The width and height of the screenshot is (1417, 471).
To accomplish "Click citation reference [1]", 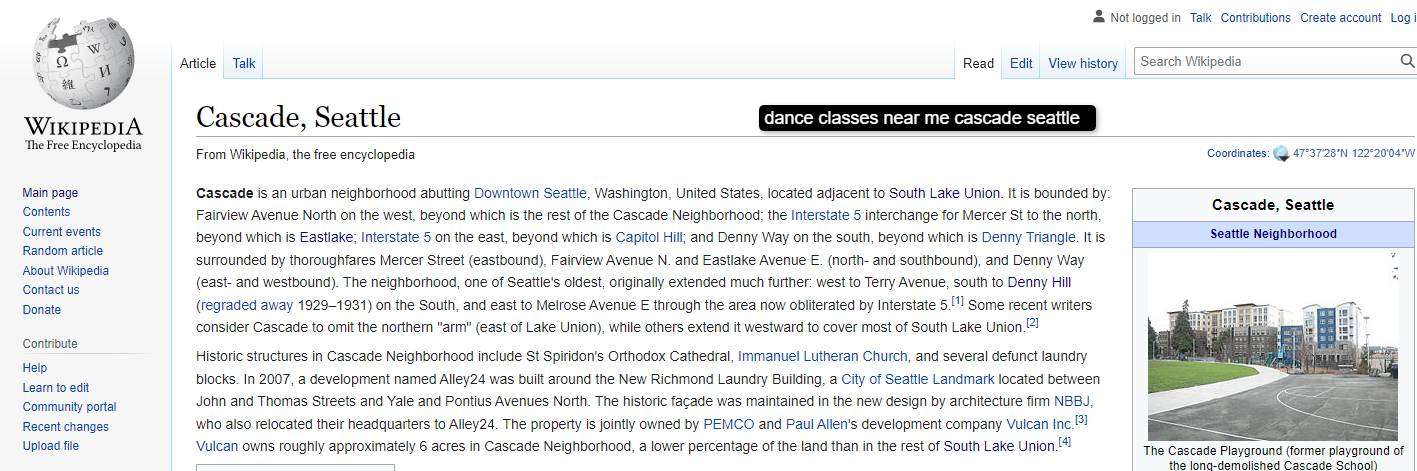I will pos(957,300).
